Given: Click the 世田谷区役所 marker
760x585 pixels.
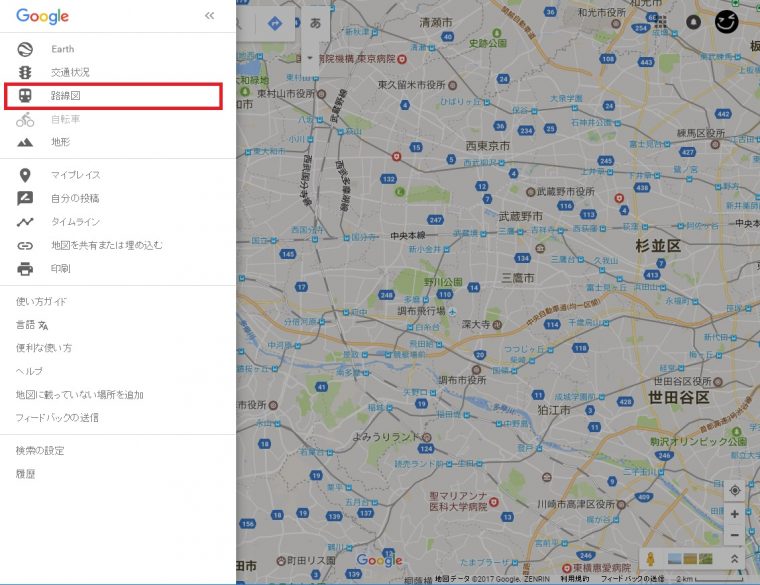Looking at the screenshot, I should [x=718, y=382].
